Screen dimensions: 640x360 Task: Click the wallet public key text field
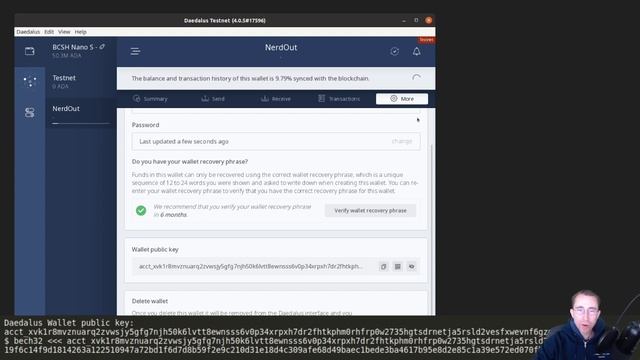pyautogui.click(x=251, y=267)
